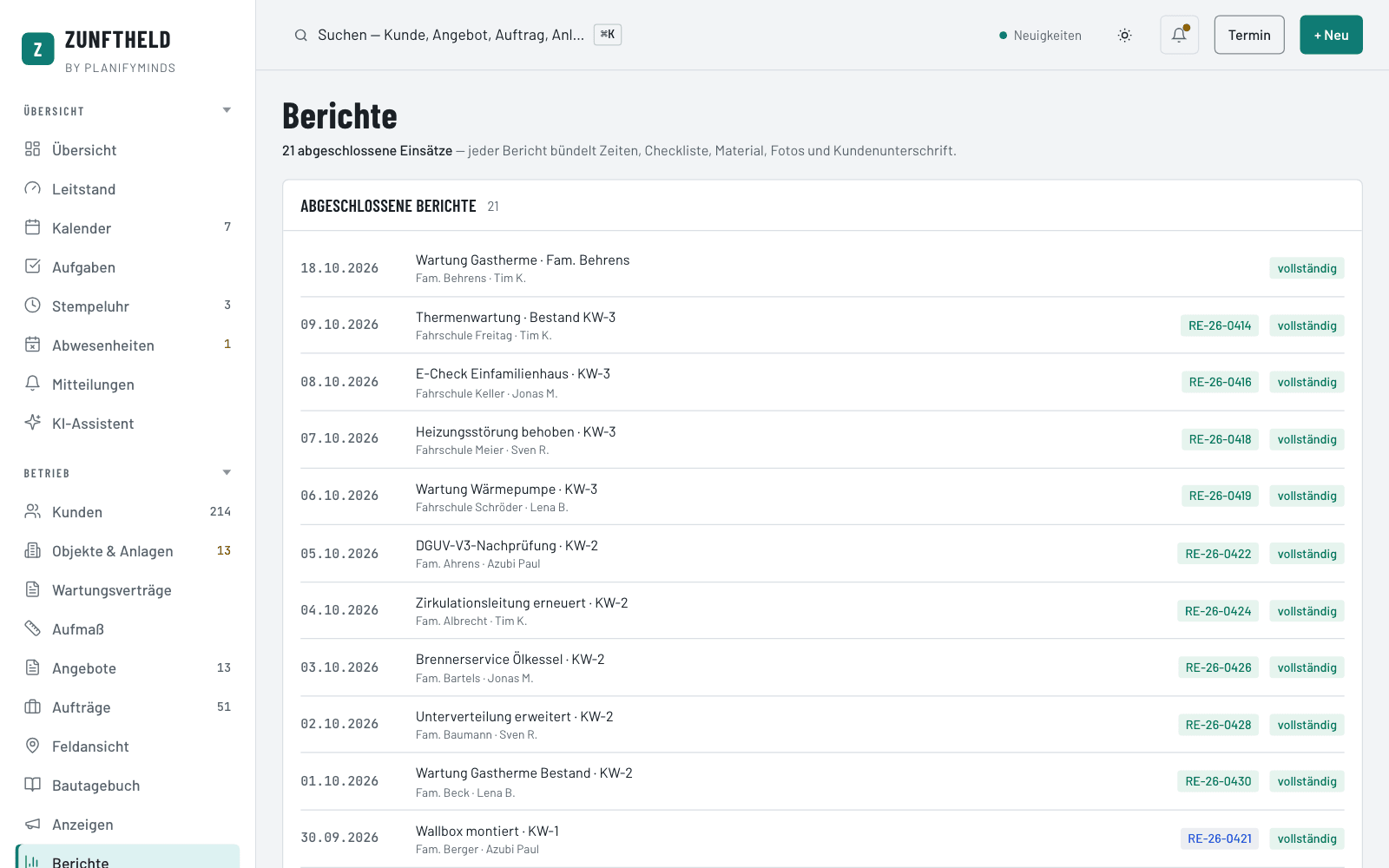Click the Angebote document icon
Viewport: 1389px width, 868px height.
pos(32,667)
